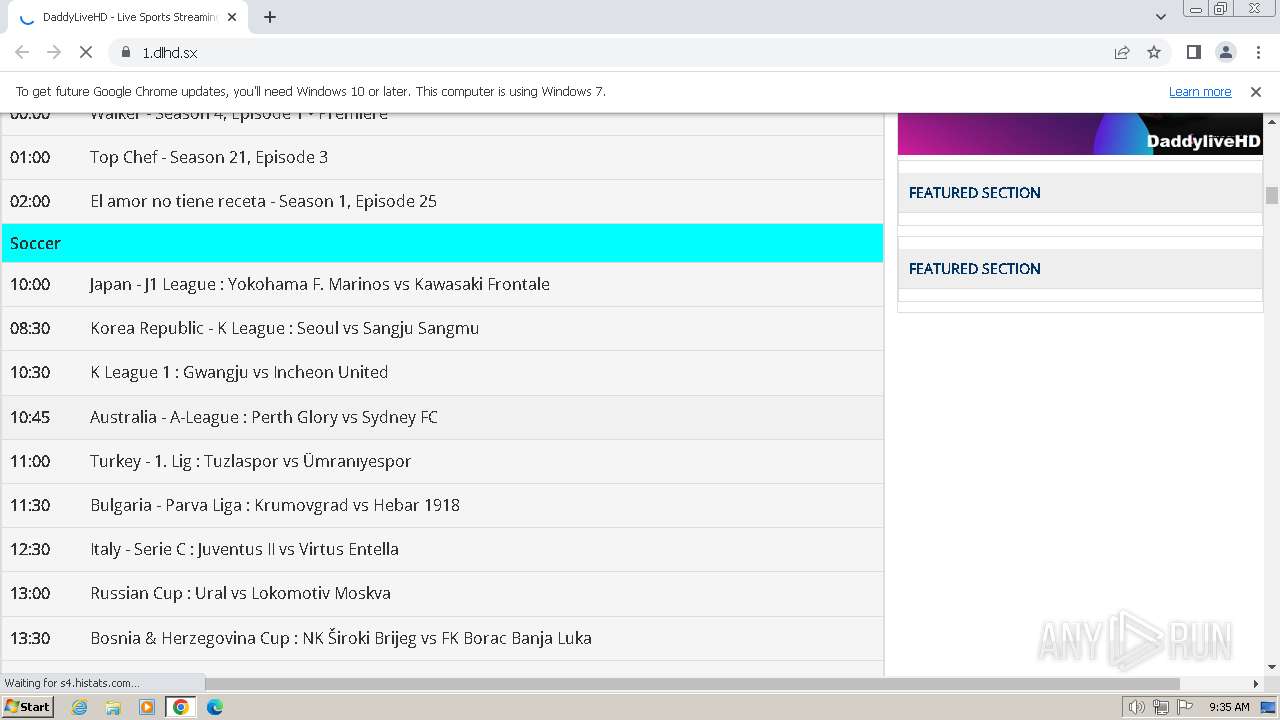Screen dimensions: 1280x720
Task: Open the Windows Start menu
Action: 28,706
